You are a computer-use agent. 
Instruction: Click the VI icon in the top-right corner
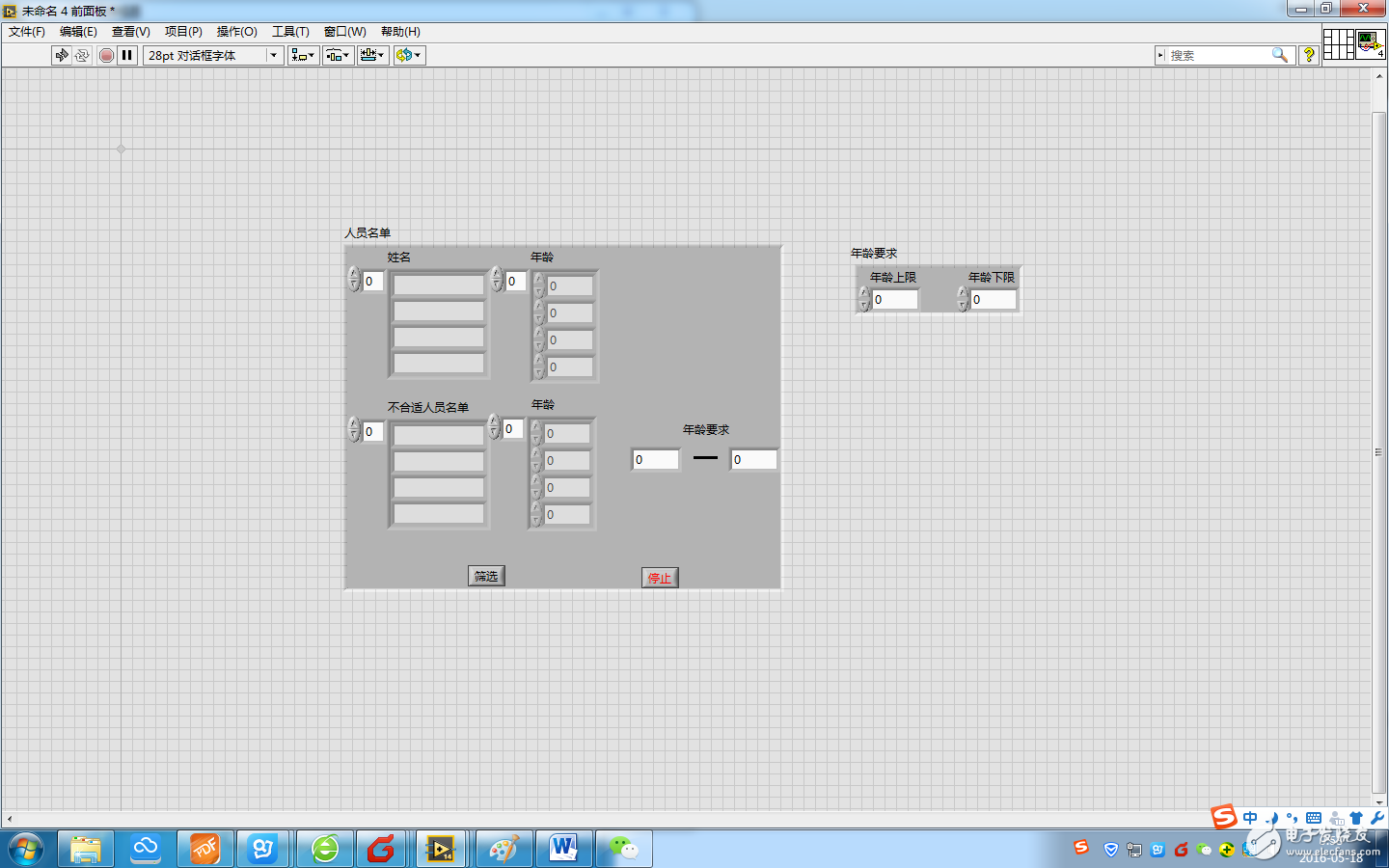(1371, 44)
